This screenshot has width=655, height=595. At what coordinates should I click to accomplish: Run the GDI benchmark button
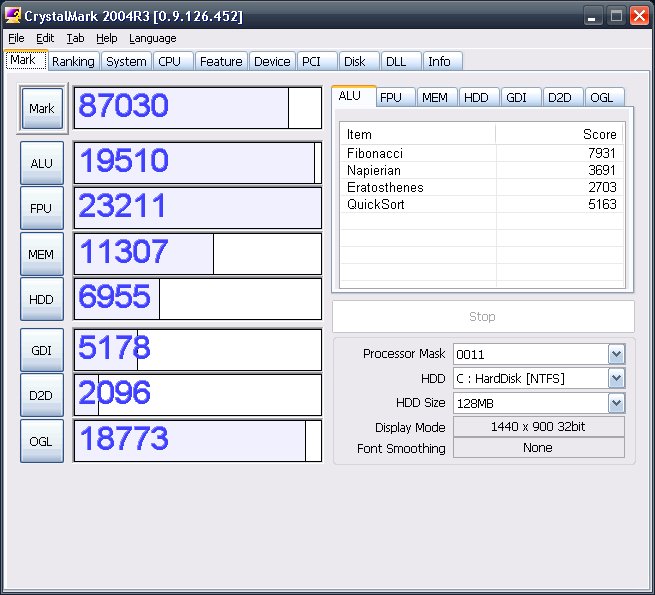coord(42,350)
